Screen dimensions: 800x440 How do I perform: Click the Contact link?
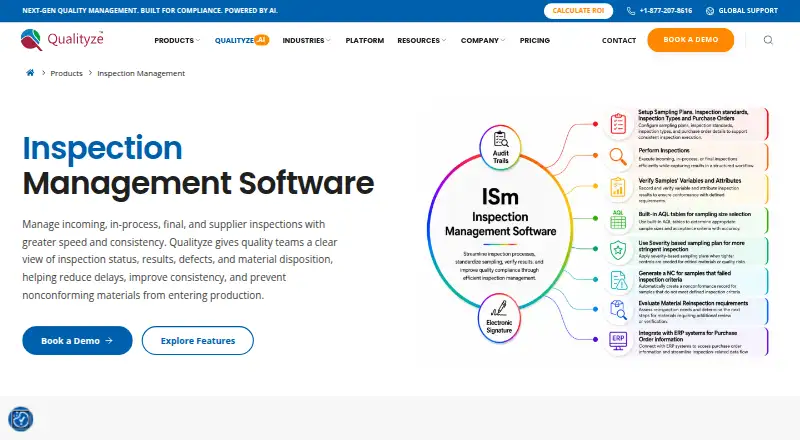619,40
